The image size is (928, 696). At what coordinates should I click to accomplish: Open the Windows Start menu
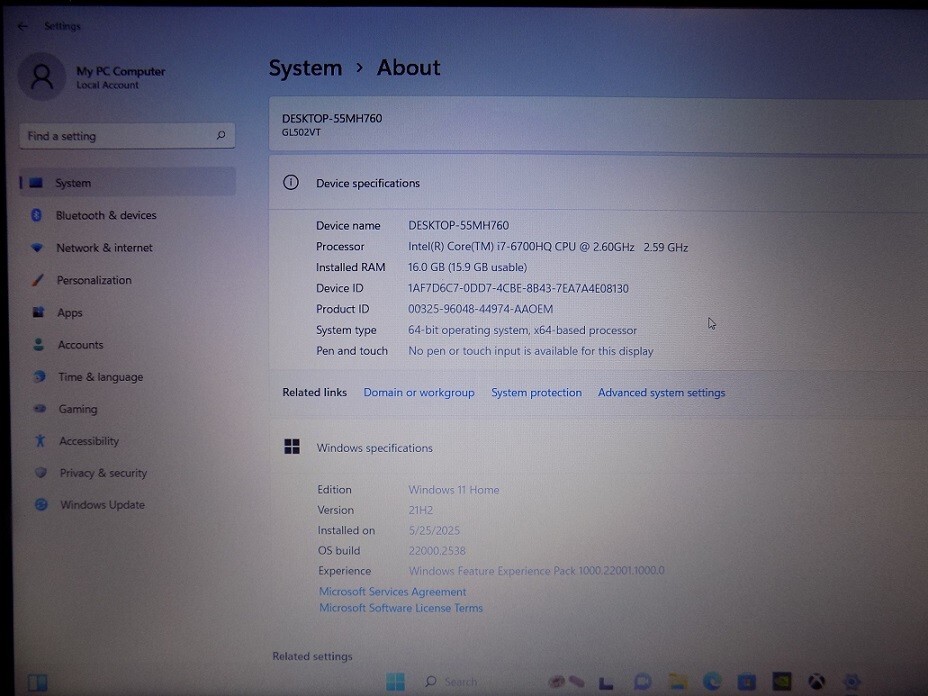(x=395, y=682)
